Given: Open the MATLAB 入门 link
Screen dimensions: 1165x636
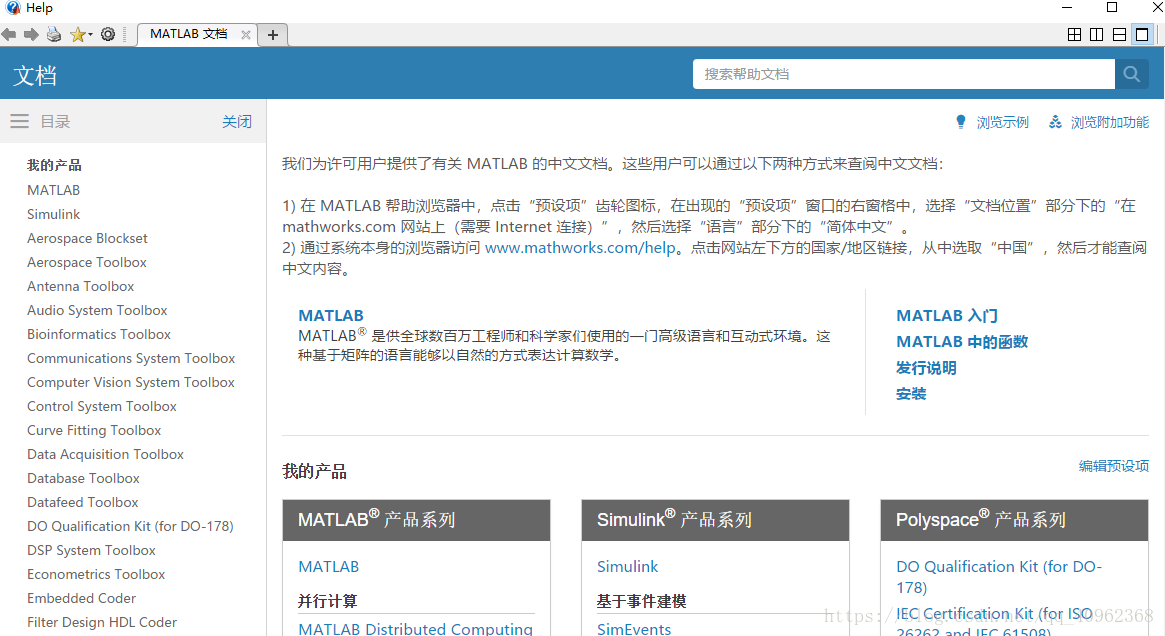Looking at the screenshot, I should [x=946, y=316].
